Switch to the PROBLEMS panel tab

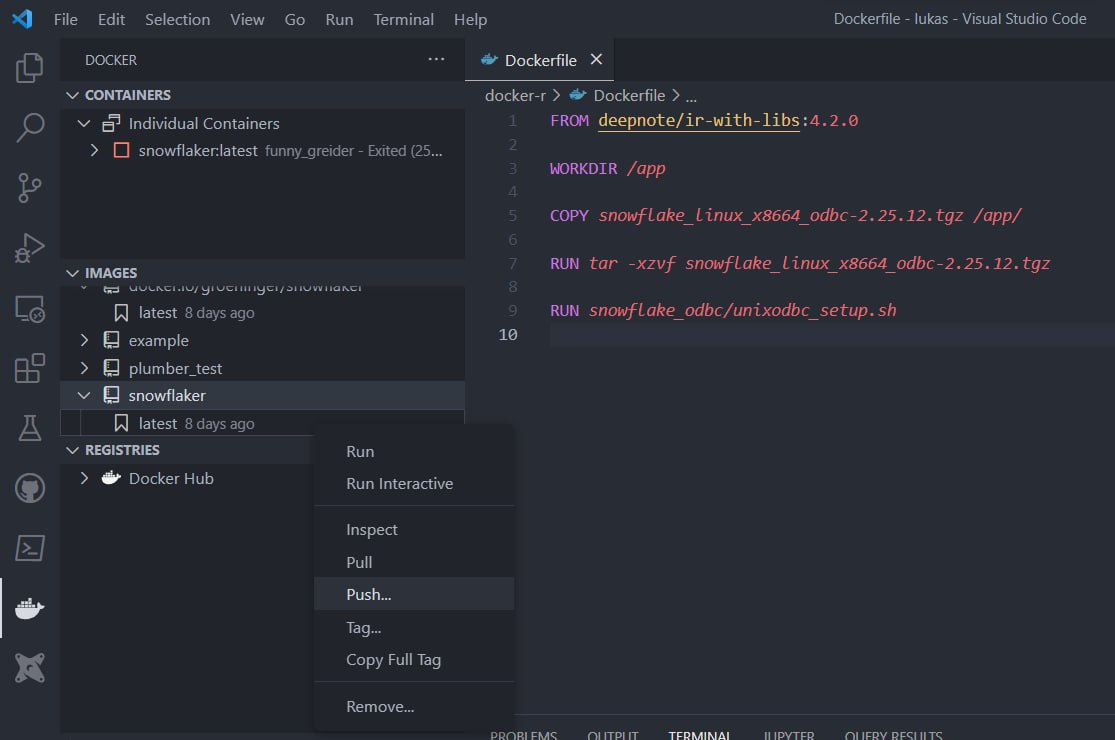(x=523, y=734)
